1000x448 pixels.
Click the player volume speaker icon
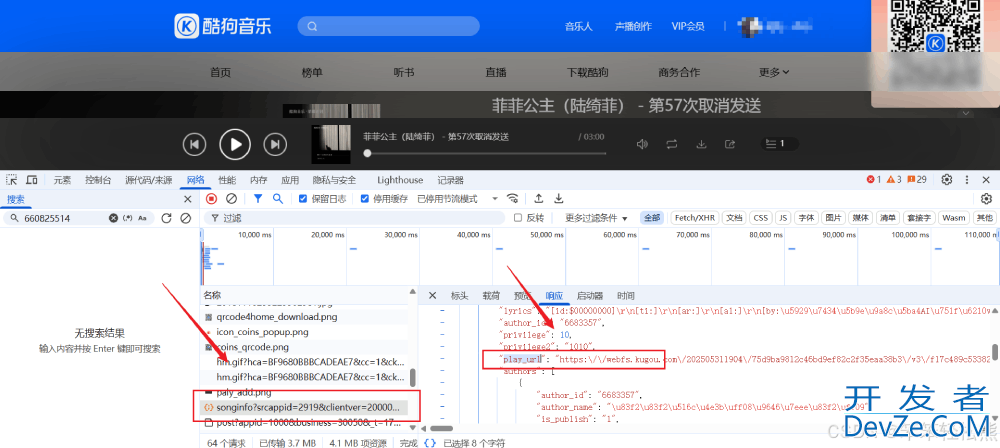tap(643, 145)
